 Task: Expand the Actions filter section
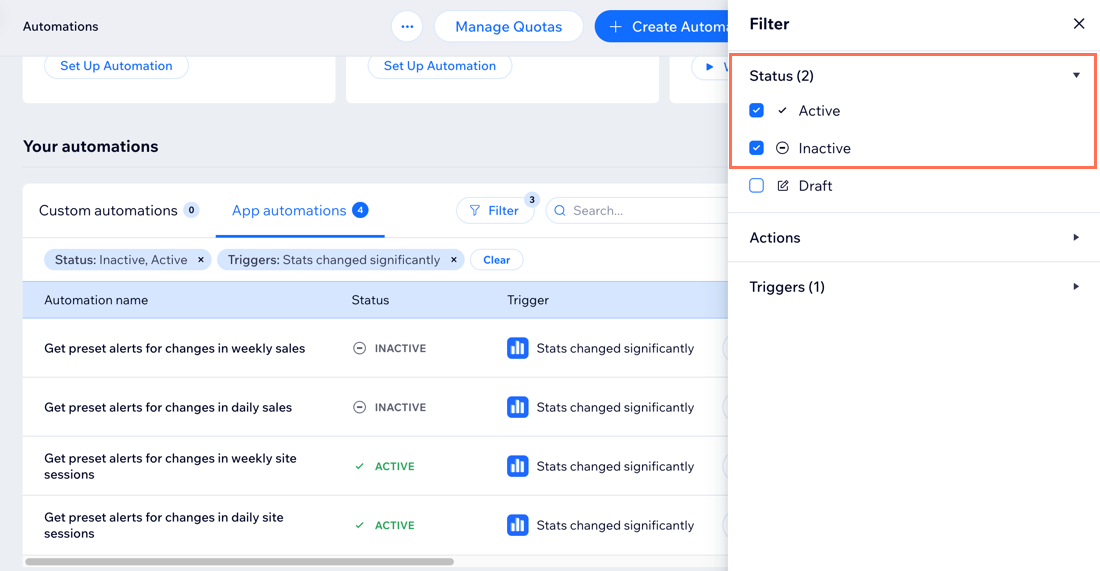pos(1076,238)
